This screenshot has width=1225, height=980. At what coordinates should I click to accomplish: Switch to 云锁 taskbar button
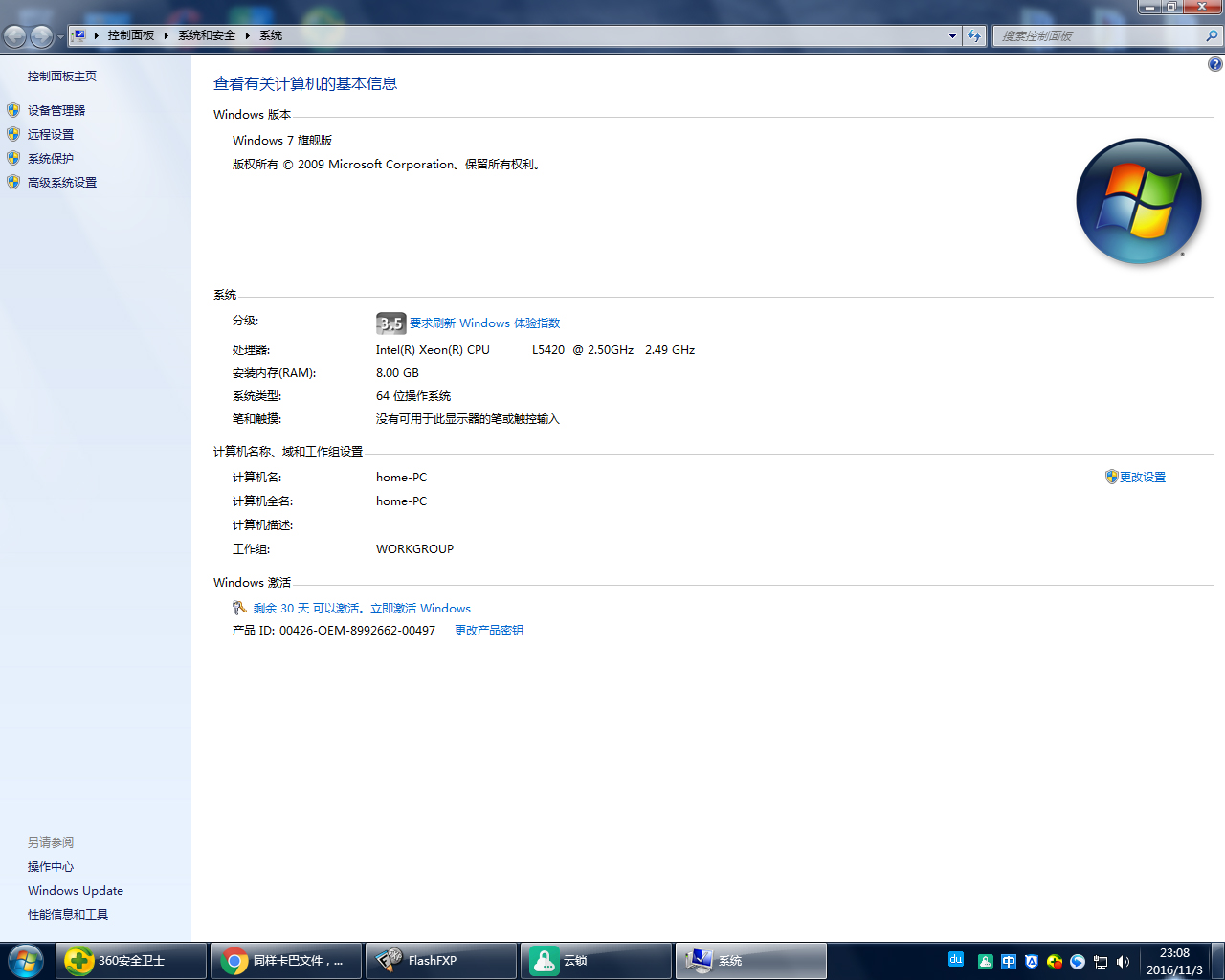coord(596,961)
